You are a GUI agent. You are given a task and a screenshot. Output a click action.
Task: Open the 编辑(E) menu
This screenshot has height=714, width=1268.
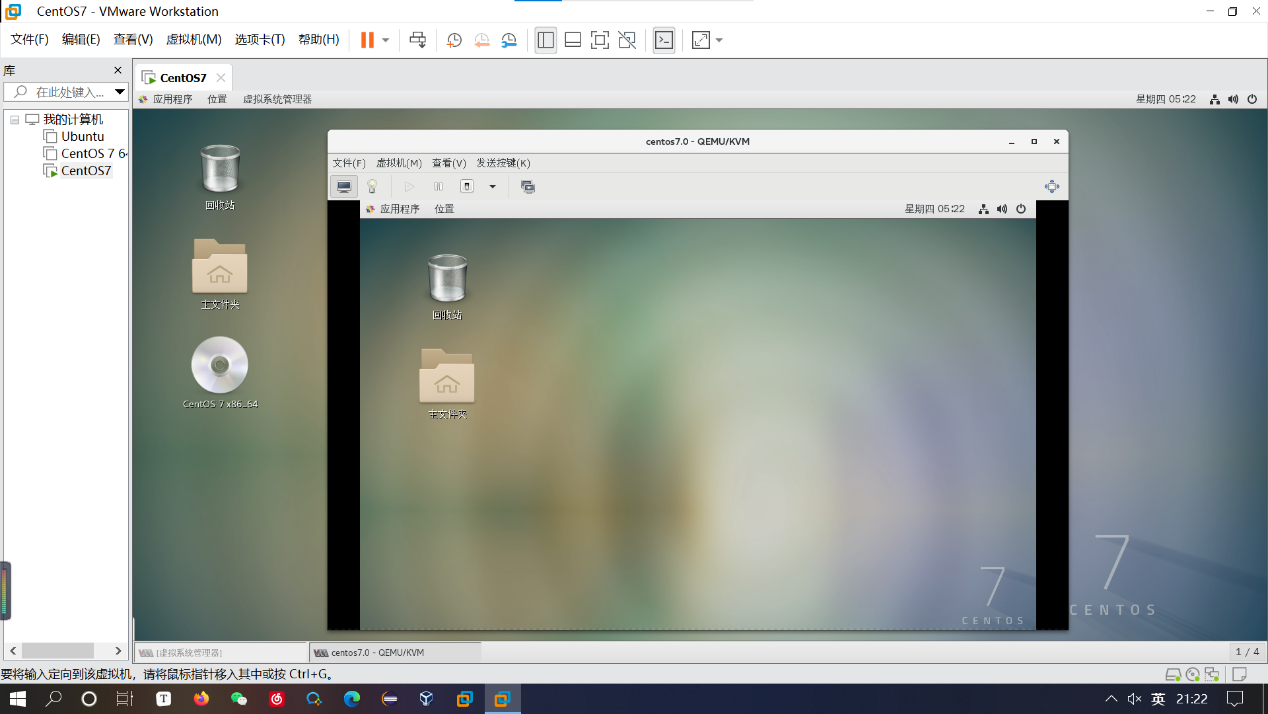click(x=81, y=40)
